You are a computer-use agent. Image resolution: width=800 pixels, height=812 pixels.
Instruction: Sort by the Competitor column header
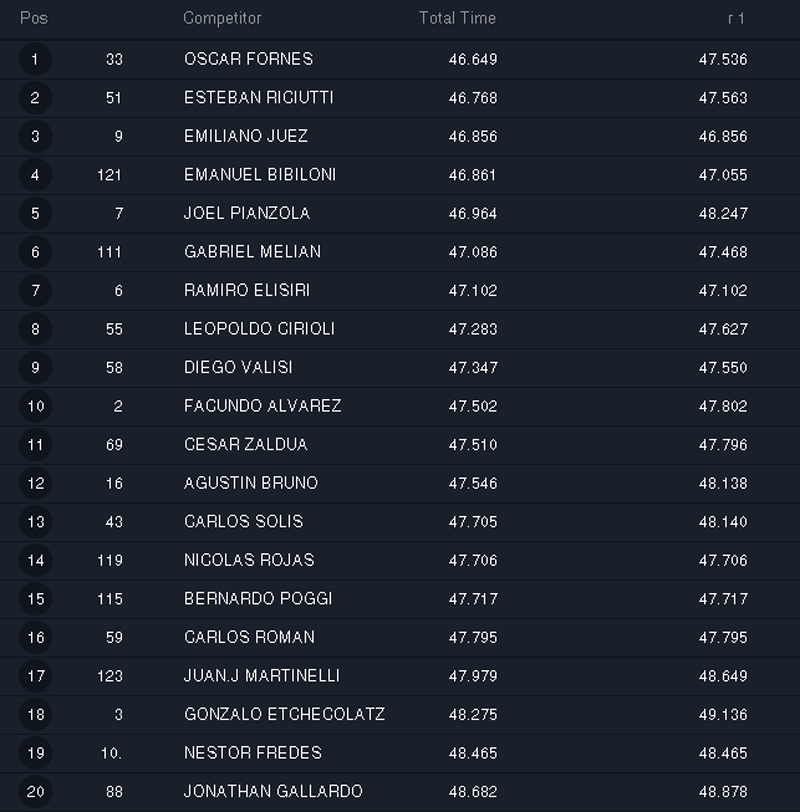tap(222, 18)
